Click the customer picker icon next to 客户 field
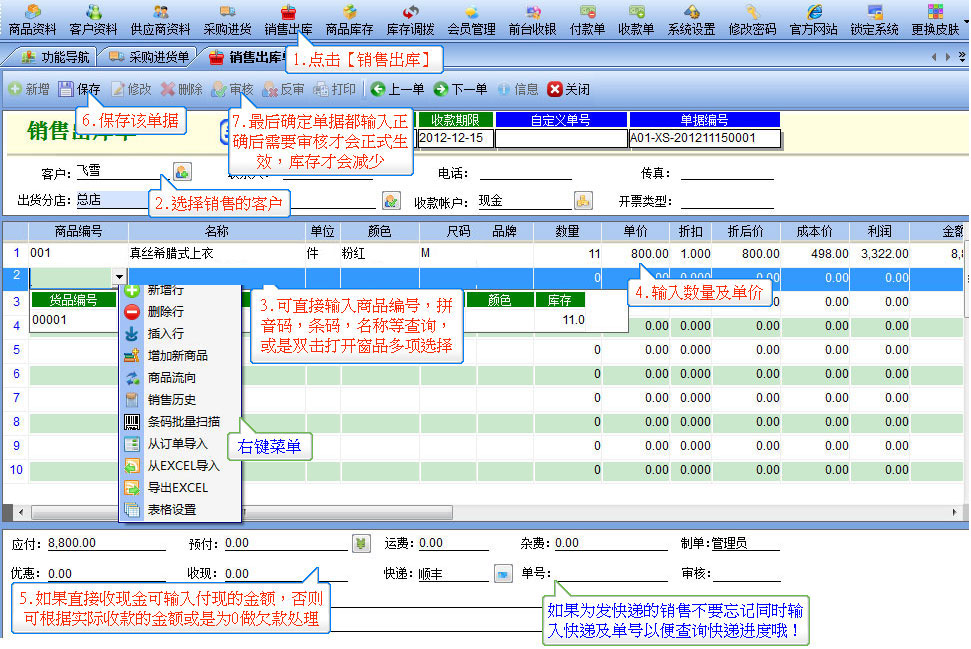This screenshot has height=649, width=971. point(182,171)
